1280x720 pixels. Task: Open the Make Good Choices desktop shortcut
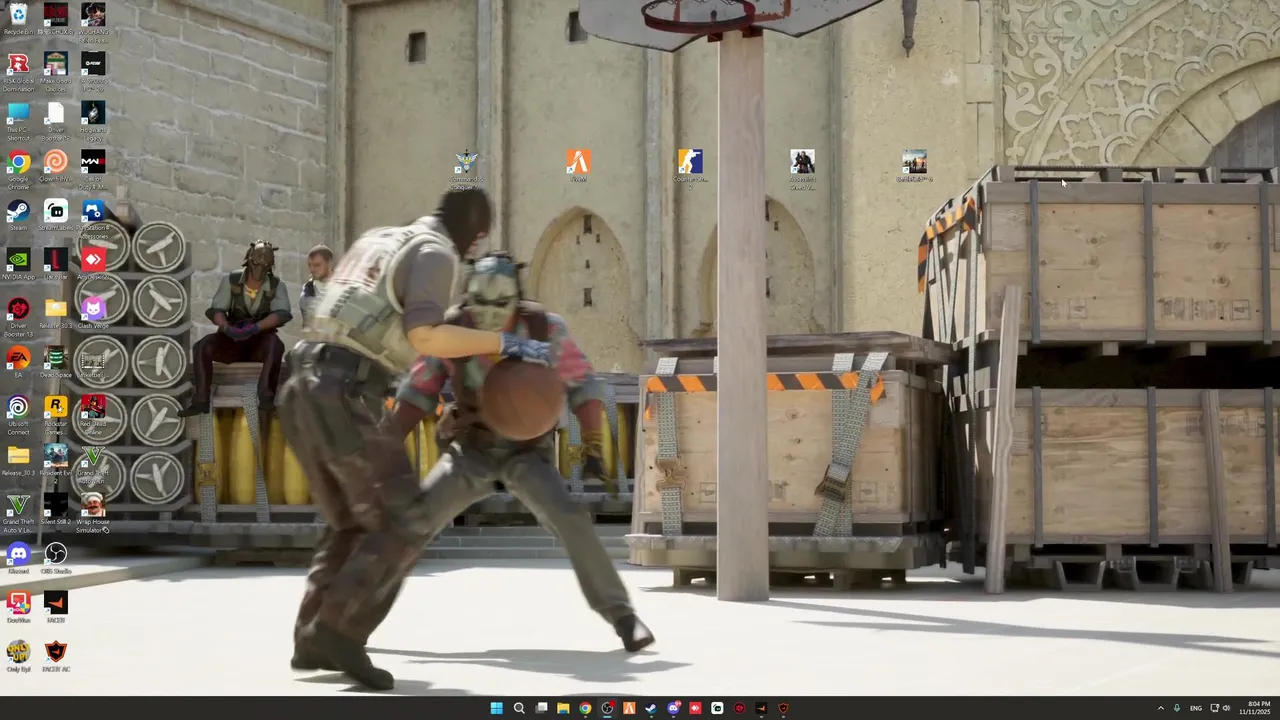(56, 72)
